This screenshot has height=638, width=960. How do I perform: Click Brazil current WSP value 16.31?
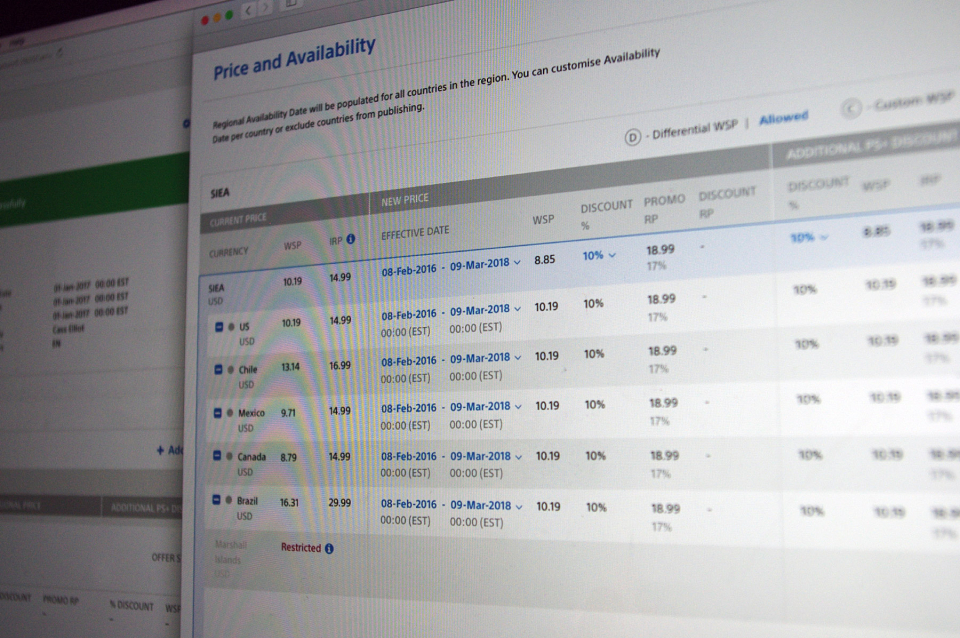(289, 503)
